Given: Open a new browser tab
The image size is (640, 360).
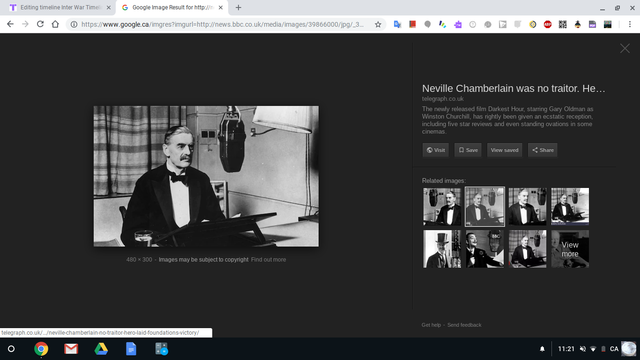Looking at the screenshot, I should pyautogui.click(x=238, y=7).
